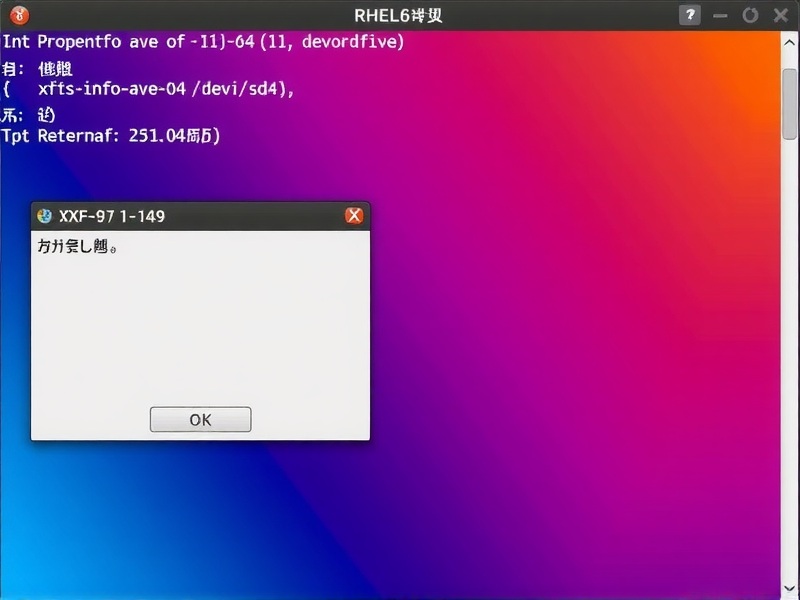Screen dimensions: 800x600
Task: Select the terminal window title RHEL6
Action: (x=398, y=15)
